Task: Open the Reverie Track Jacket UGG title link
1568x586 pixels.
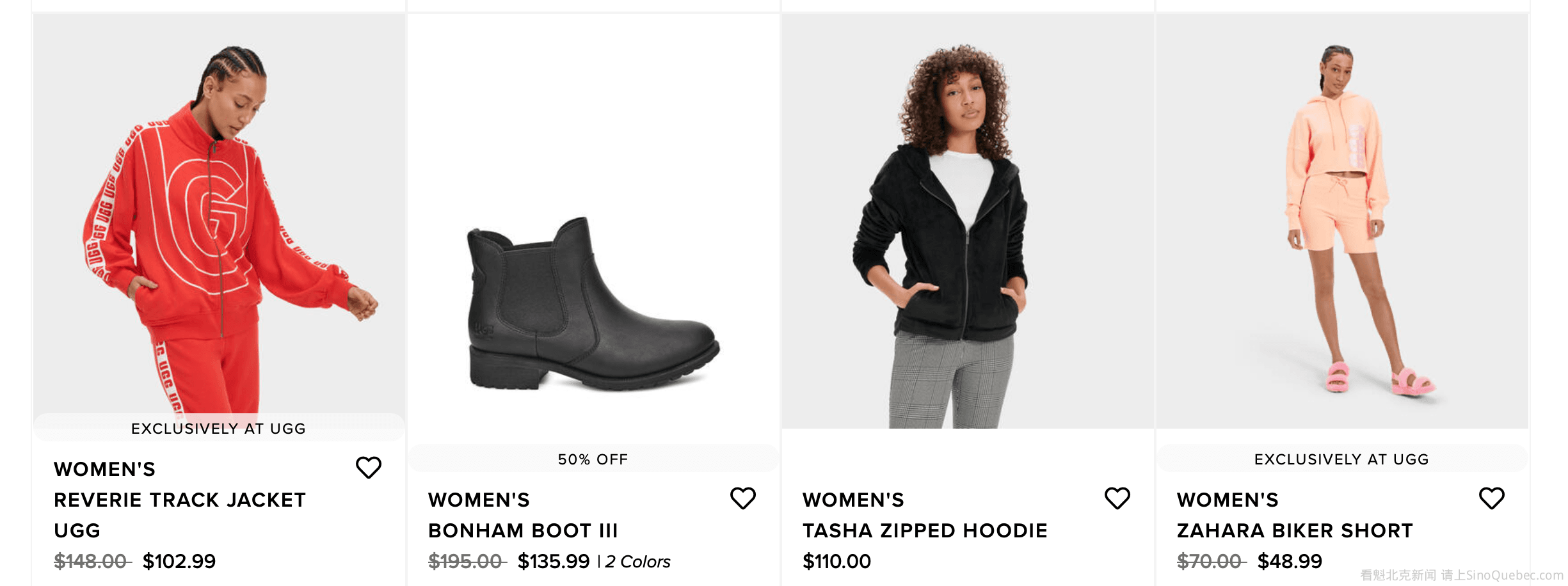Action: [180, 500]
